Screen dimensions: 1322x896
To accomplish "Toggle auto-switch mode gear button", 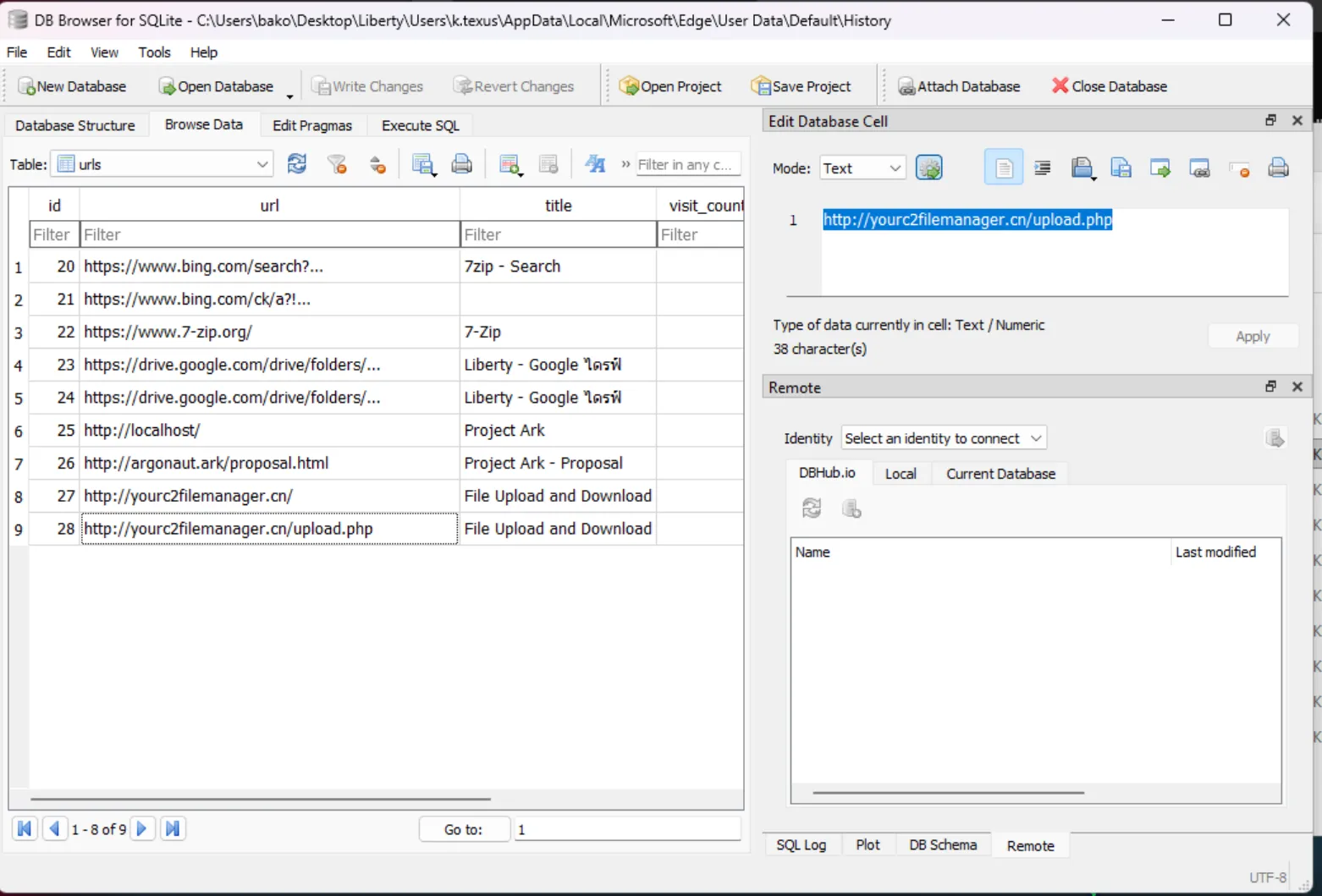I will click(x=929, y=168).
